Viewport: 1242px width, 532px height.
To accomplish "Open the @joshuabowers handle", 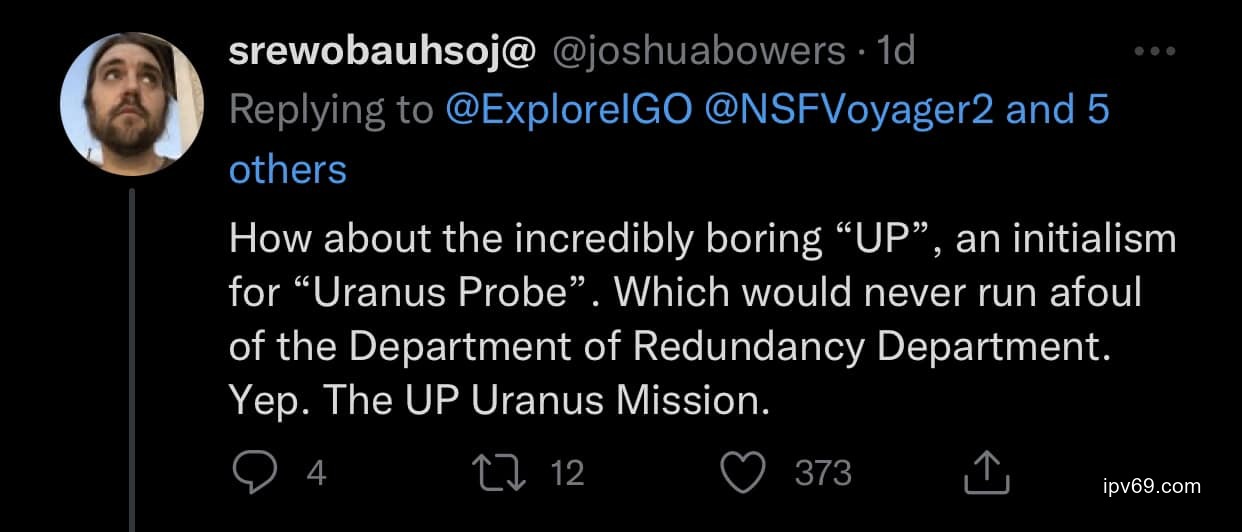I will (x=696, y=51).
